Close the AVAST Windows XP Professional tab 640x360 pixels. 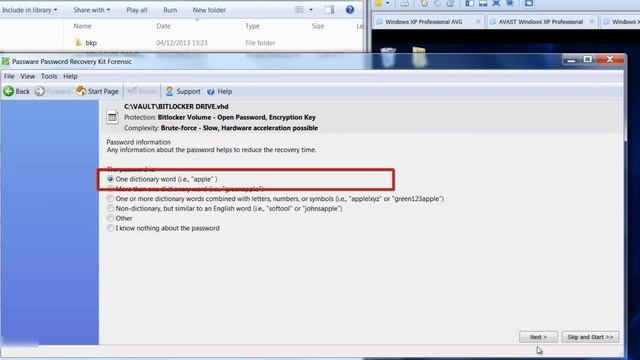591,22
